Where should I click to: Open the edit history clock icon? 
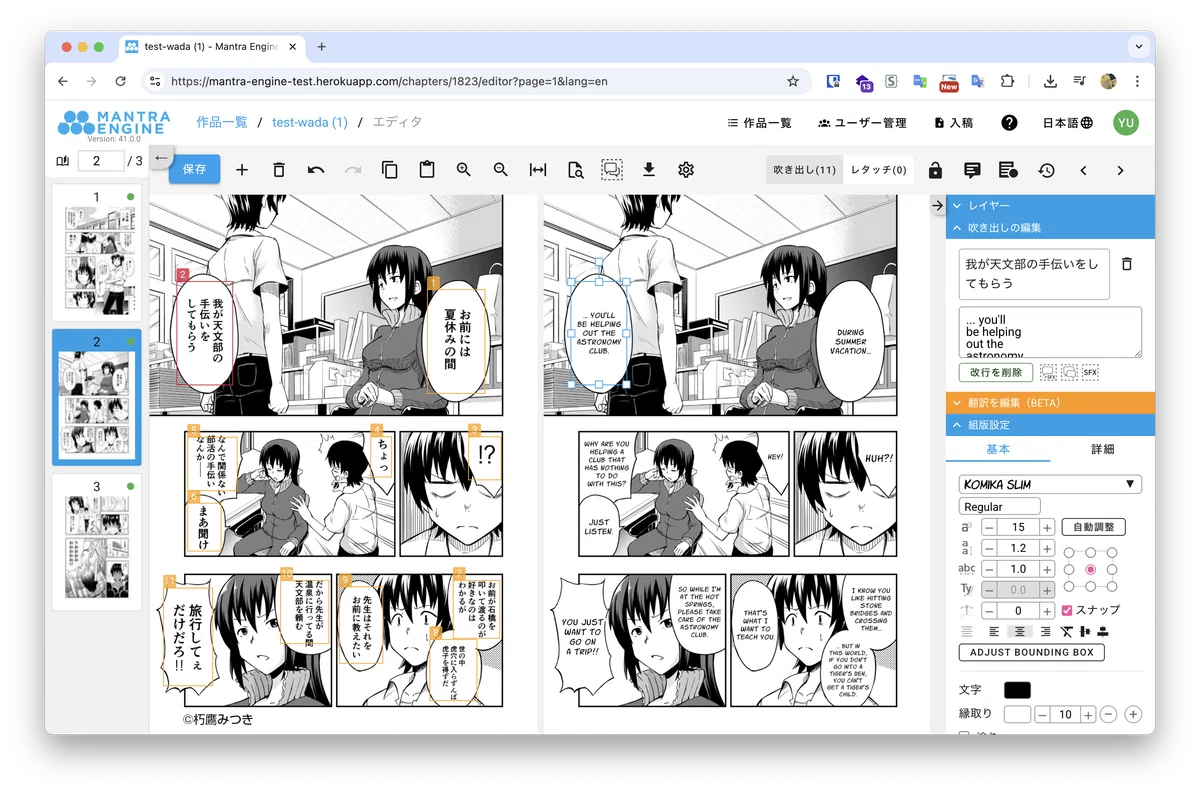click(1046, 170)
